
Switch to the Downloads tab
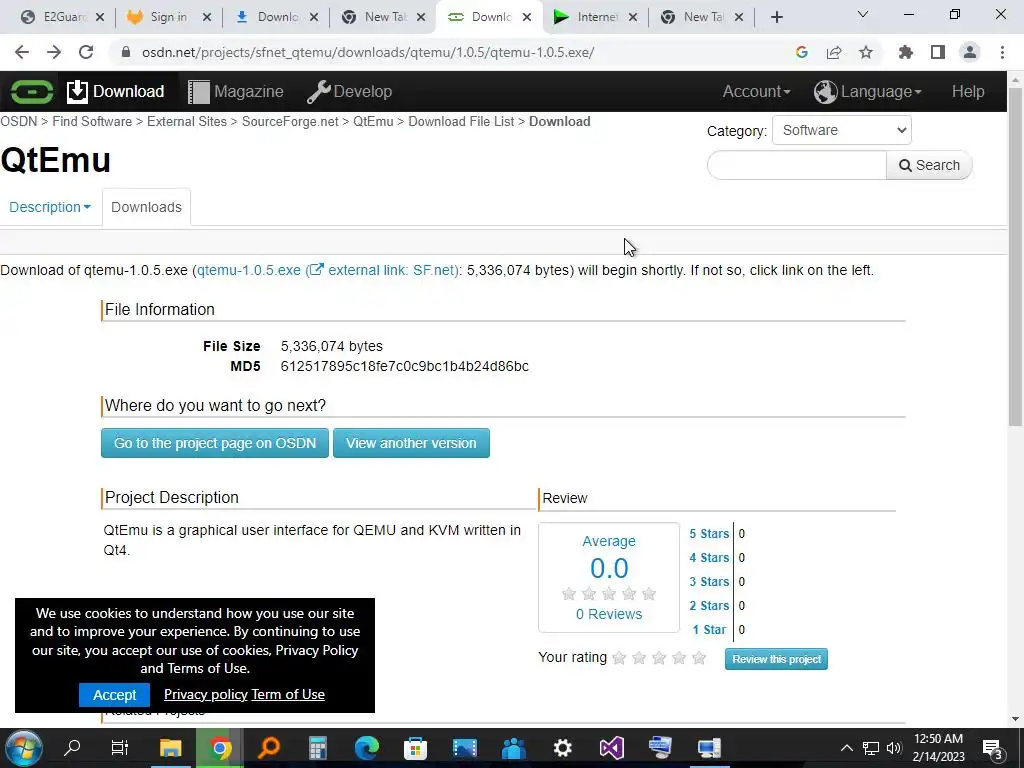click(x=146, y=207)
